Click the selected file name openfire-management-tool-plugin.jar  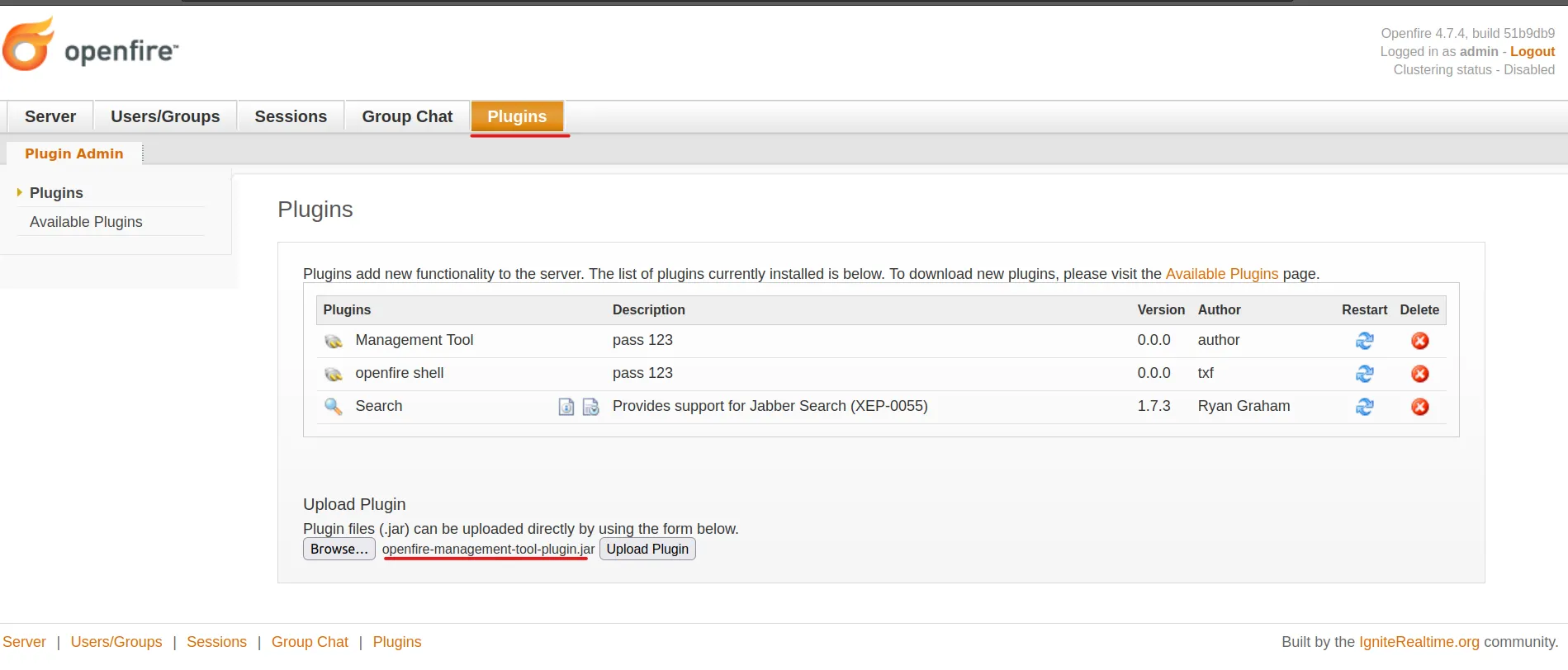click(488, 549)
